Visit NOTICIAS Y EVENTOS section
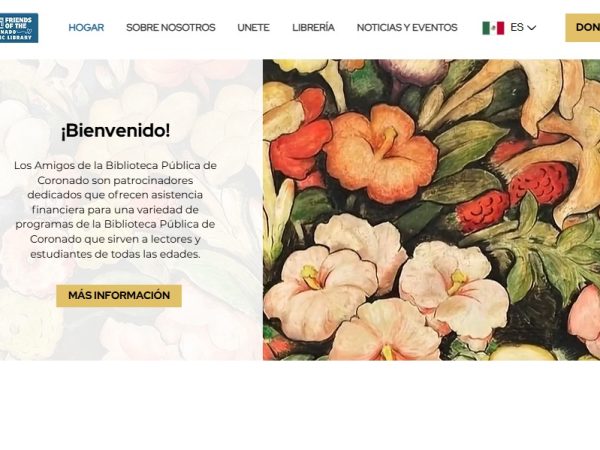This screenshot has height=450, width=600. pyautogui.click(x=407, y=28)
